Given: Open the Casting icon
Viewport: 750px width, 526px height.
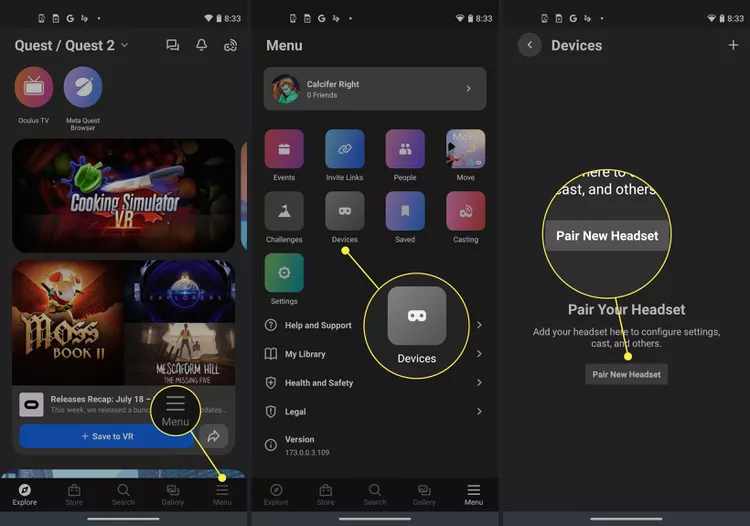Looking at the screenshot, I should (465, 211).
